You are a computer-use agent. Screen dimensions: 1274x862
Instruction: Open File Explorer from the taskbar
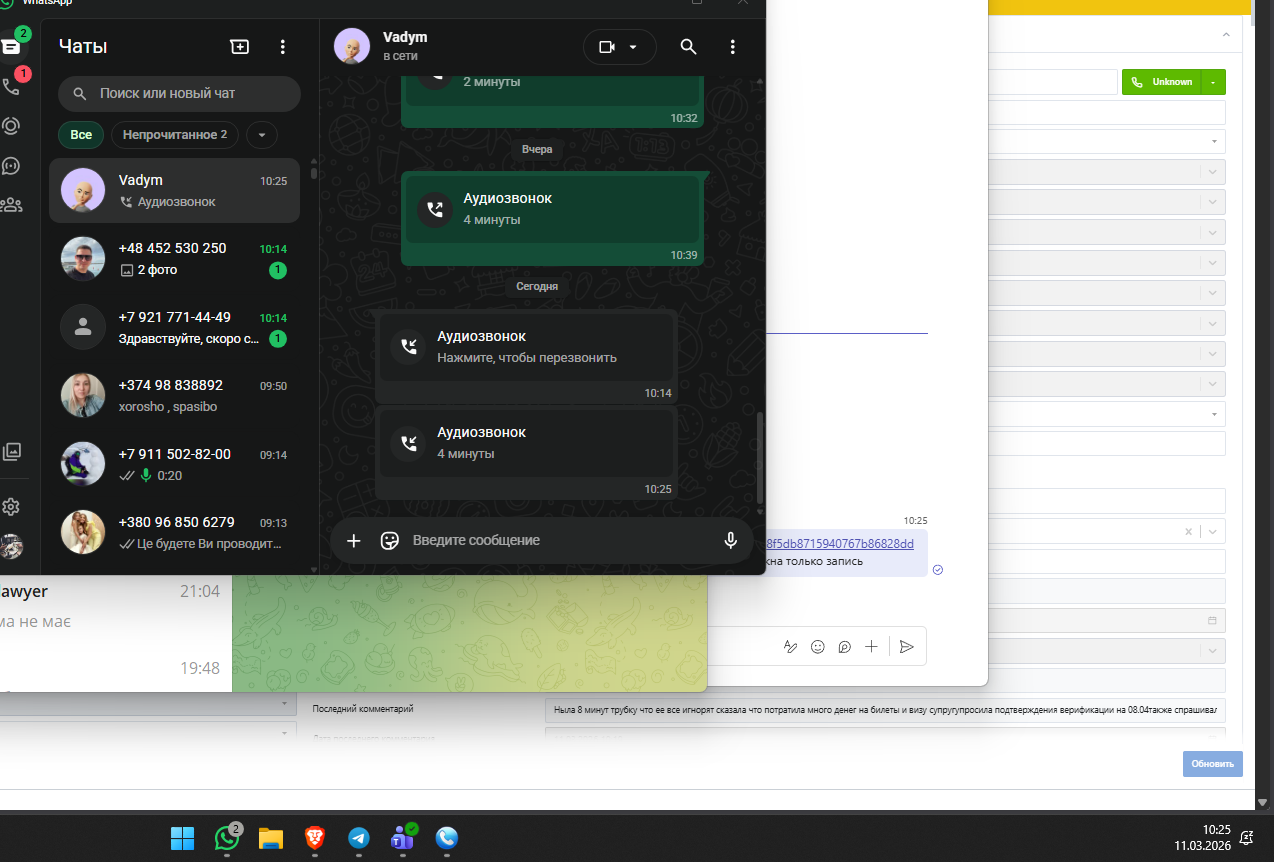coord(271,837)
